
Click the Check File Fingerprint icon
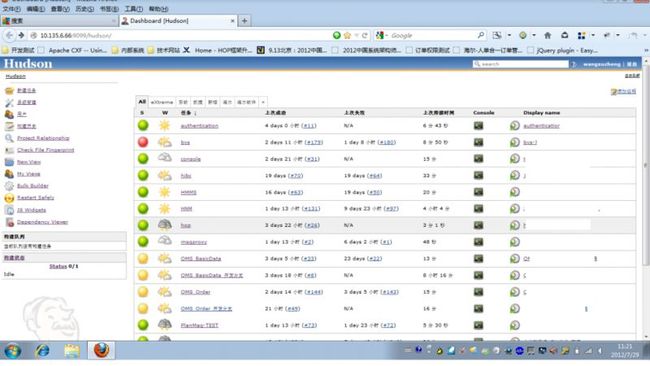pyautogui.click(x=9, y=150)
